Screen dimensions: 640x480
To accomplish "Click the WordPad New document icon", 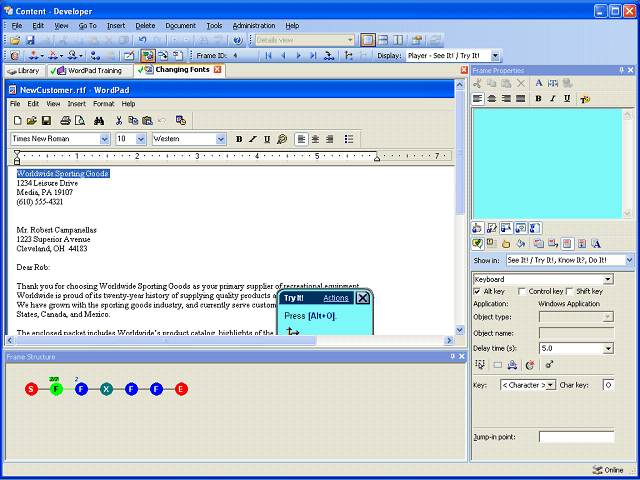I will tap(18, 120).
